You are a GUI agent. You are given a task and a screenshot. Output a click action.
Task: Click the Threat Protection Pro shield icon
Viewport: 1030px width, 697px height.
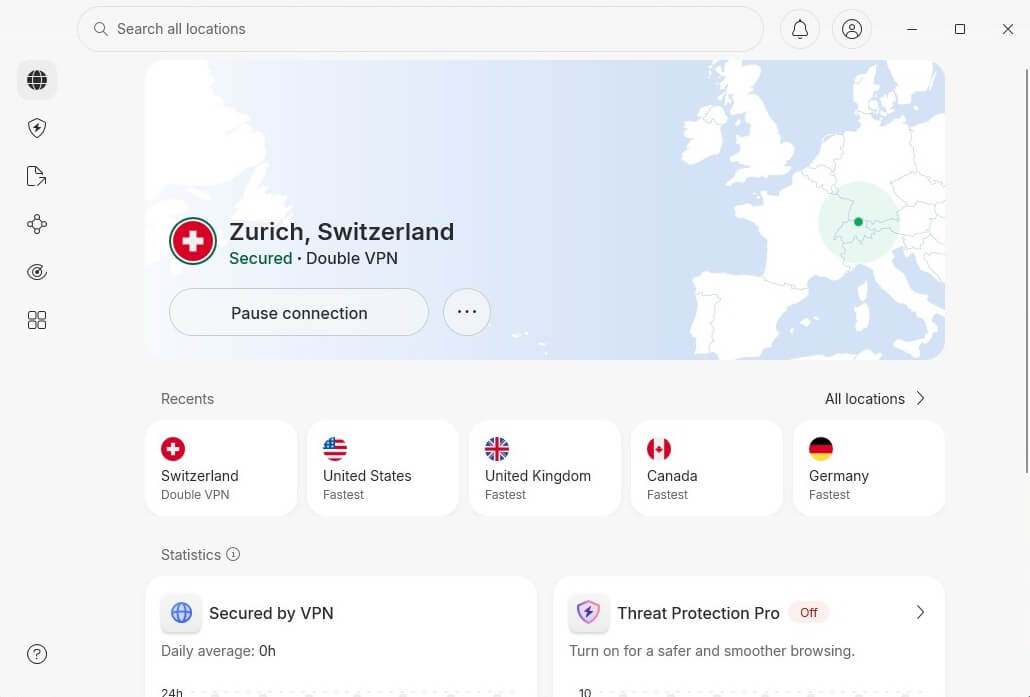589,613
